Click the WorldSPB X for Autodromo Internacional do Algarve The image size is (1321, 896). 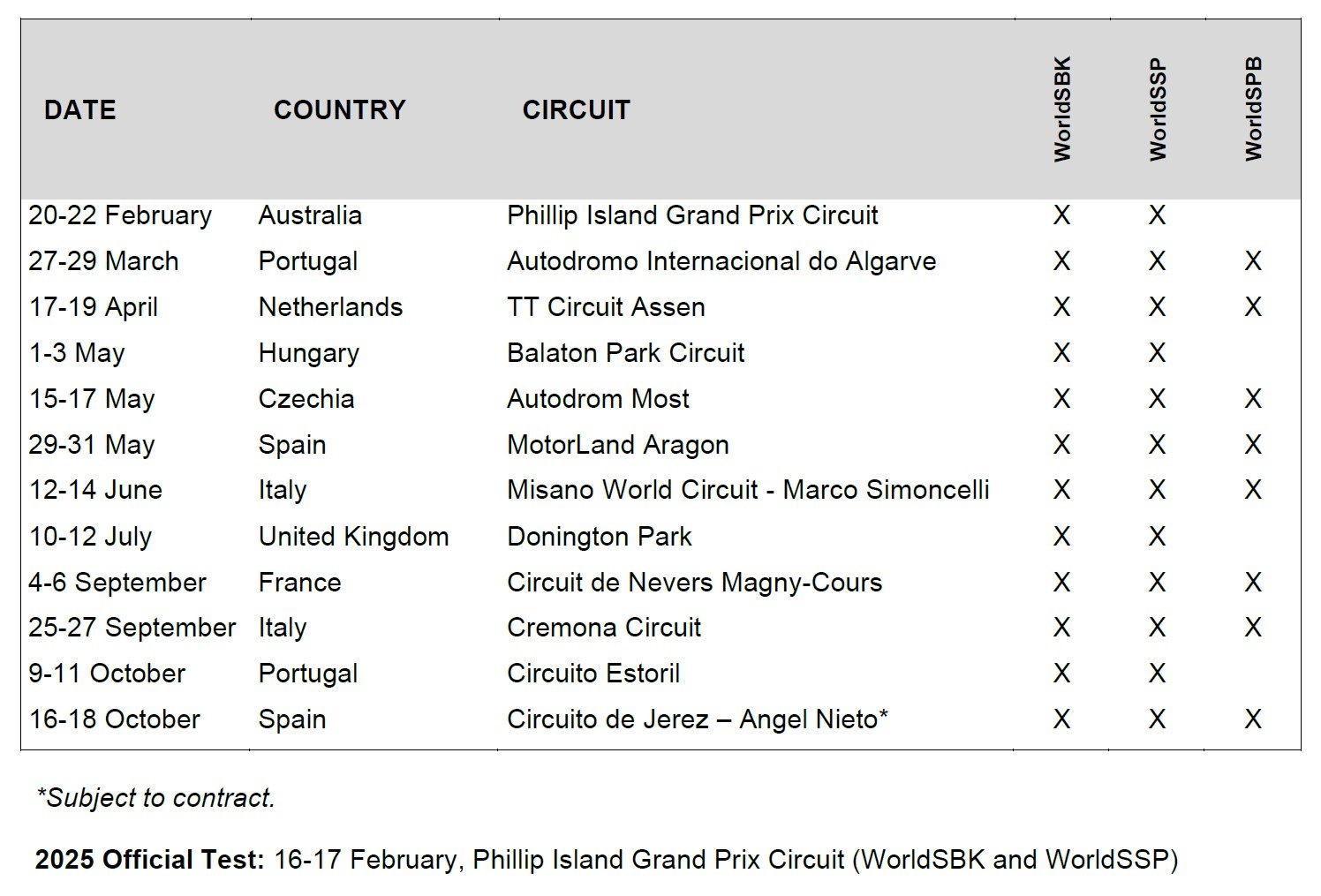click(1253, 261)
